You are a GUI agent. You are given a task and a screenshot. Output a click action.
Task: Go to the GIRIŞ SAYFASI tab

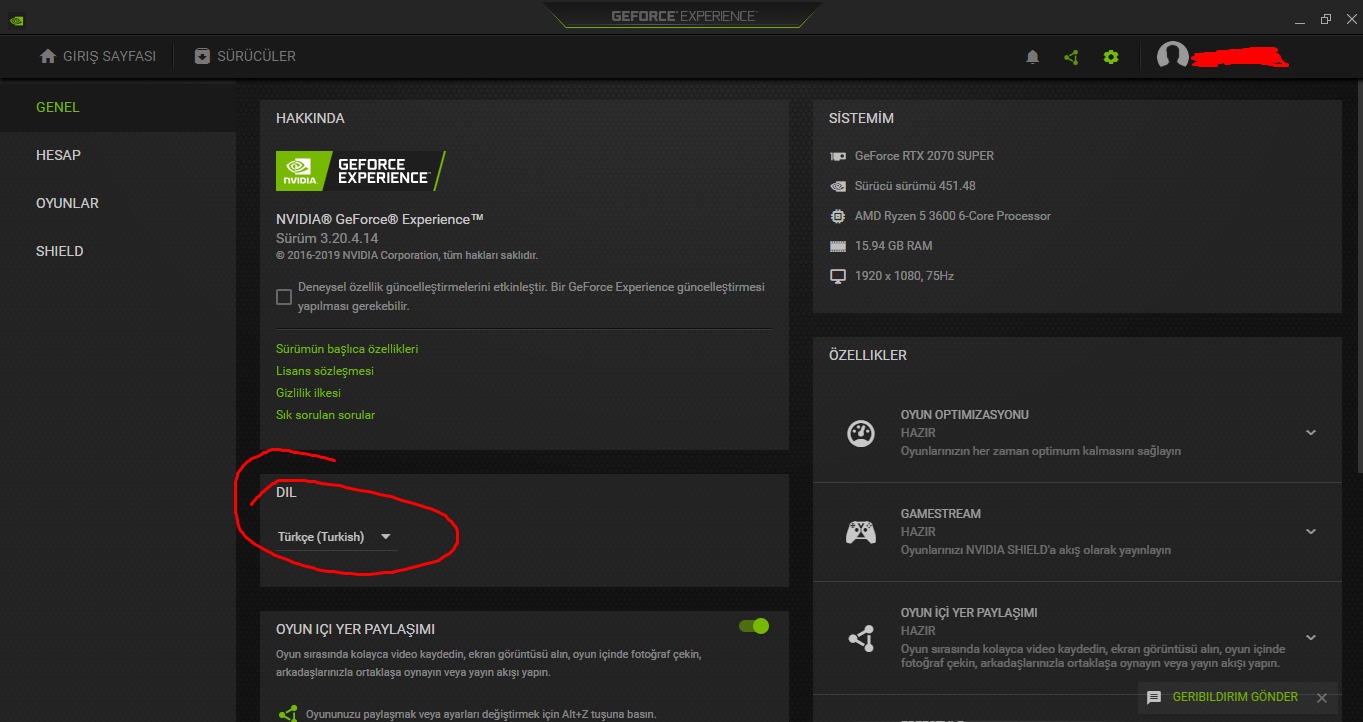click(x=98, y=56)
